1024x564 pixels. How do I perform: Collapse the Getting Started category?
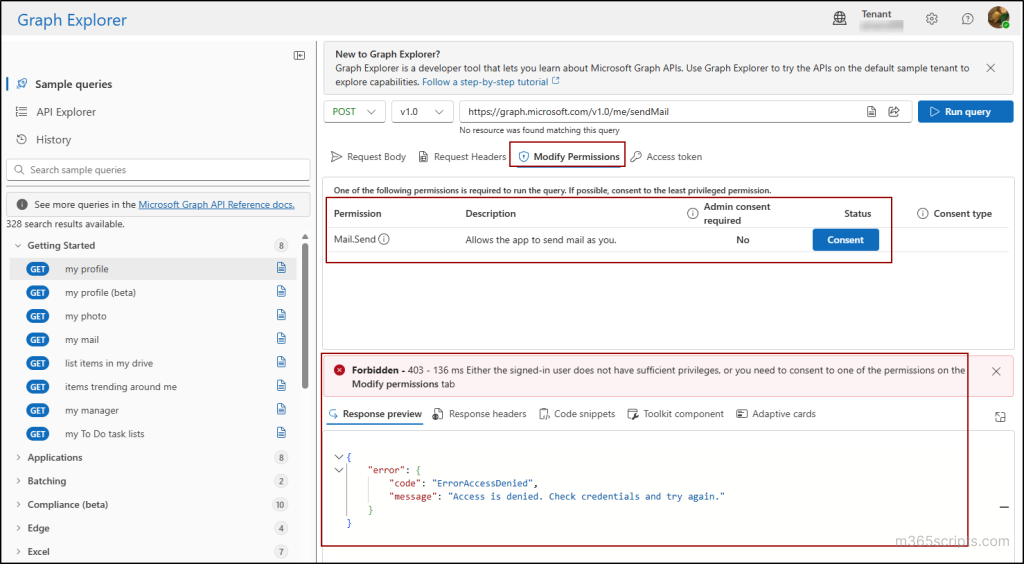(18, 245)
